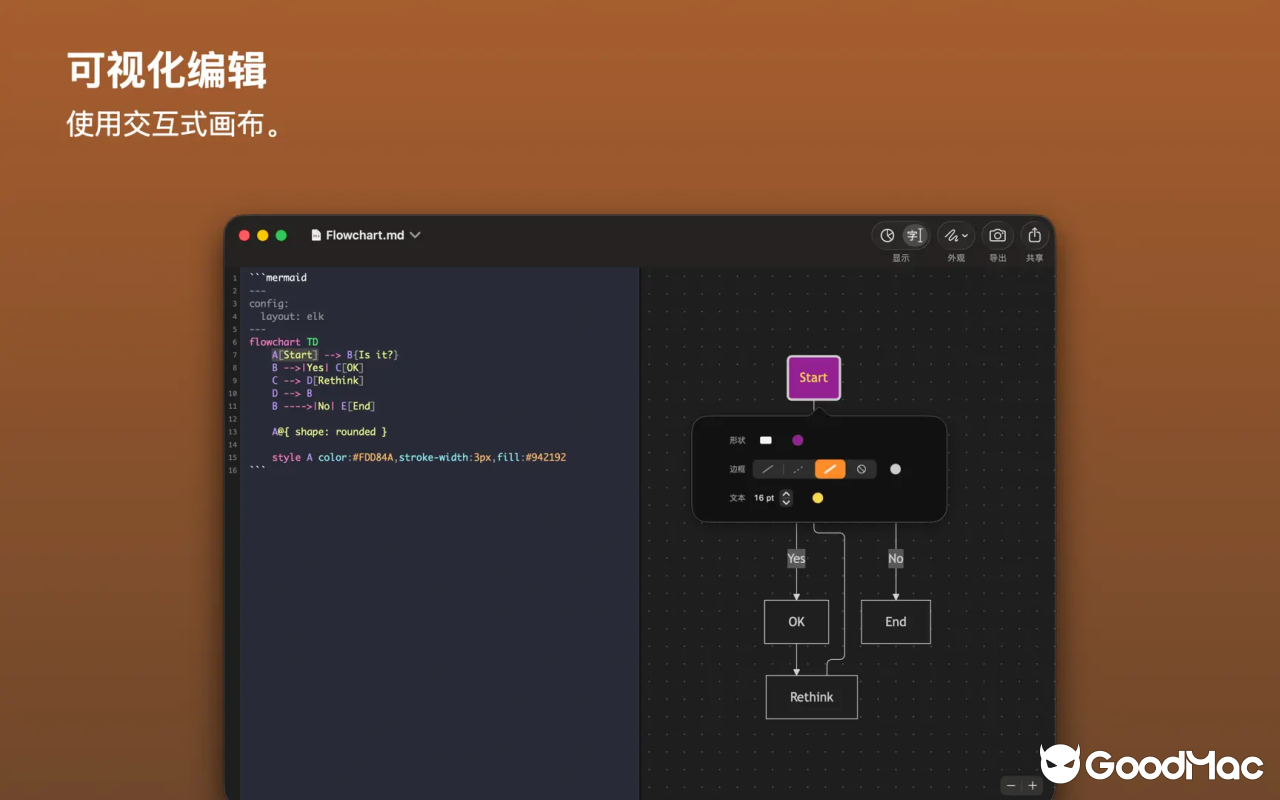The height and width of the screenshot is (800, 1280).
Task: Click the style A color:#FDD84A line
Action: tap(419, 458)
